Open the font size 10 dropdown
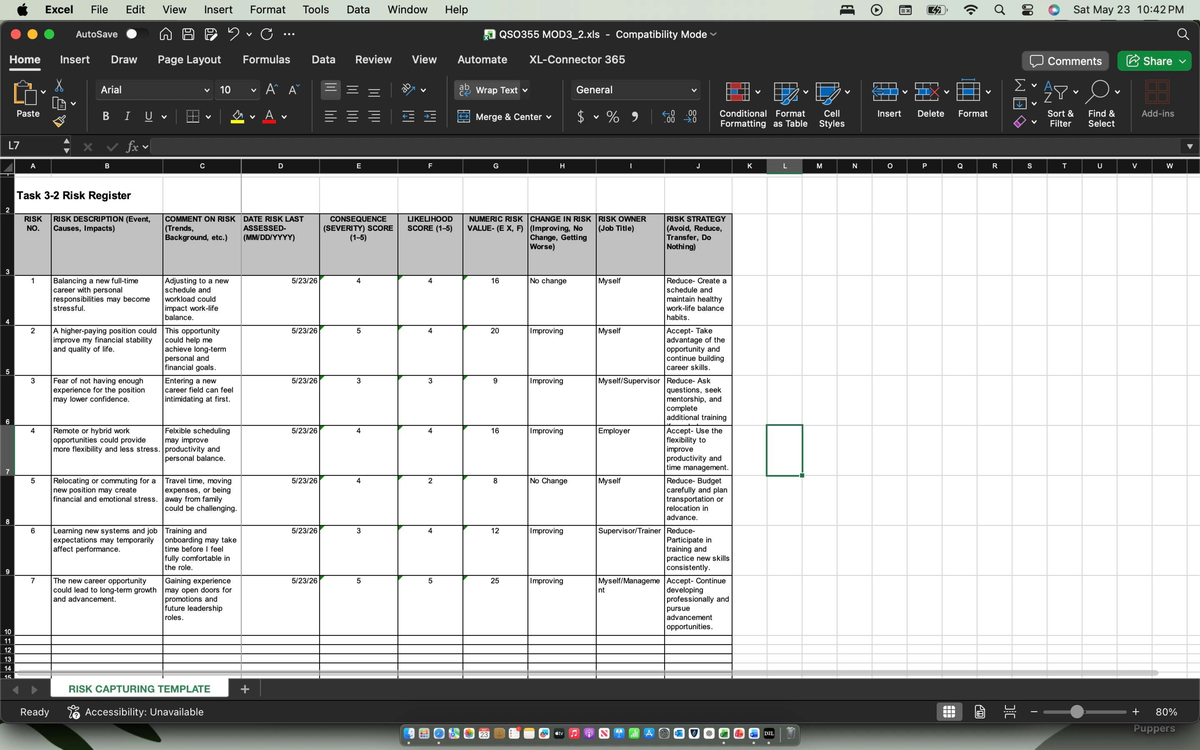1200x750 pixels. tap(254, 90)
